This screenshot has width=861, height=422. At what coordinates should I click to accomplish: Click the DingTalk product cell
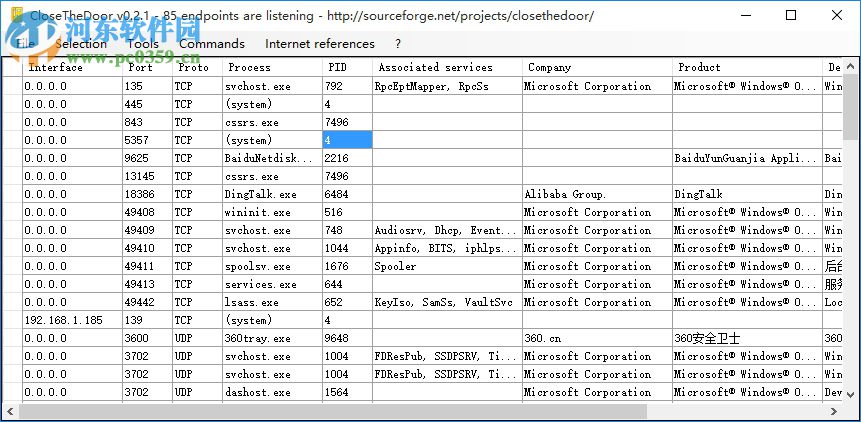(x=747, y=194)
